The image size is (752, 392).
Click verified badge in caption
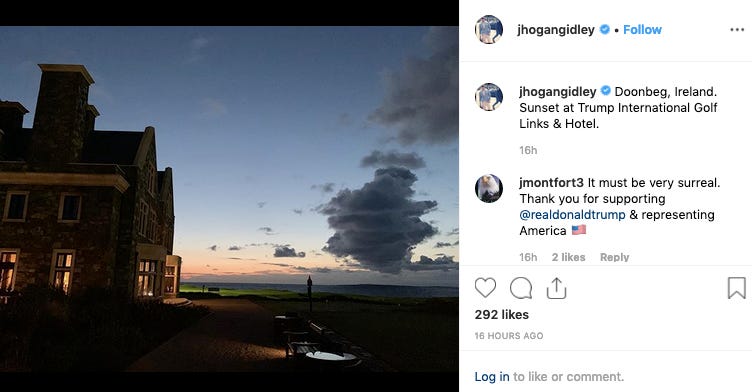tap(606, 91)
